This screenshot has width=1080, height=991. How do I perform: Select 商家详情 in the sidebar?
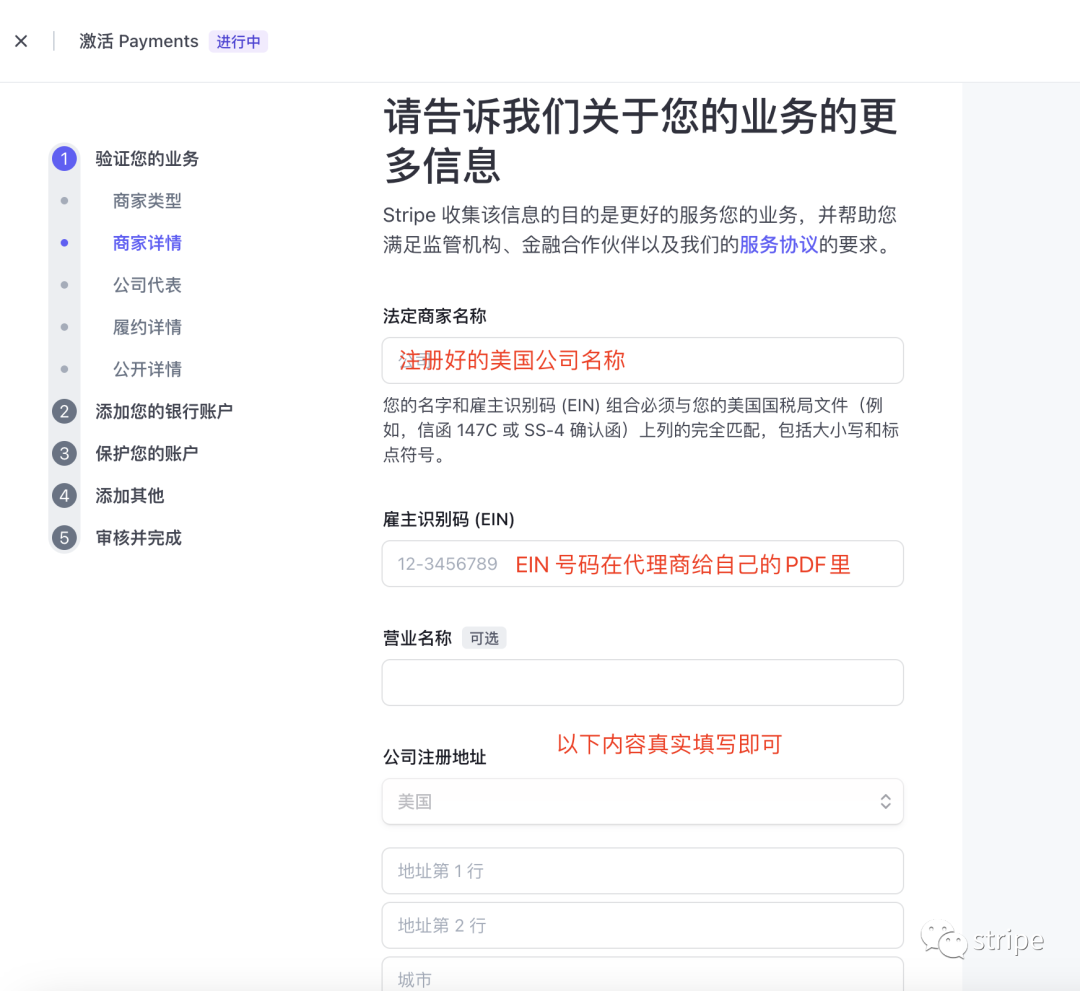[147, 243]
